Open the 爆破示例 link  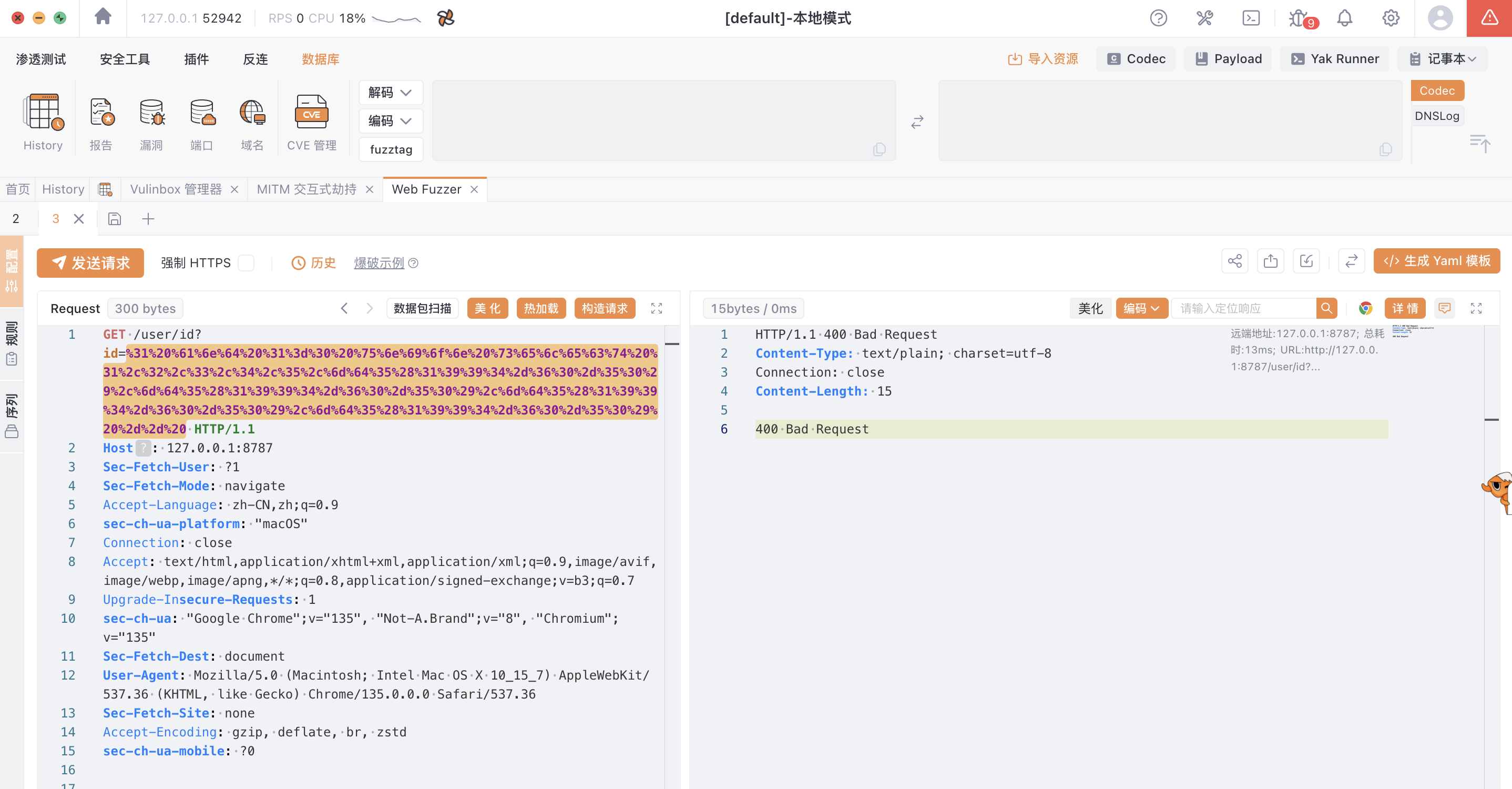pos(379,263)
